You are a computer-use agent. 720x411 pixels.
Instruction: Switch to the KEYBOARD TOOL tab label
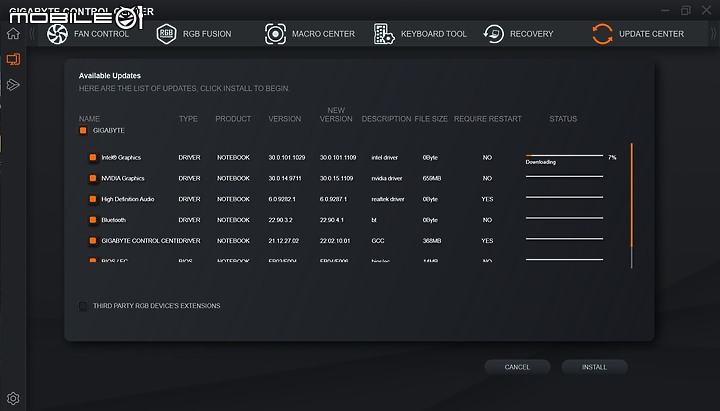(x=433, y=34)
